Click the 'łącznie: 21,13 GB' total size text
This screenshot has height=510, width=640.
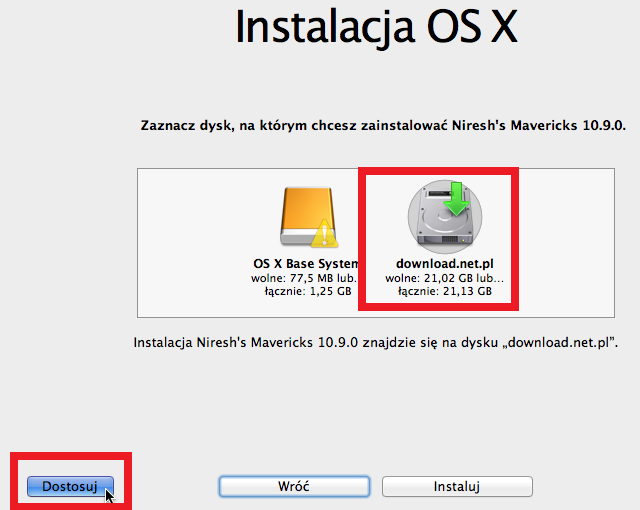coord(445,291)
